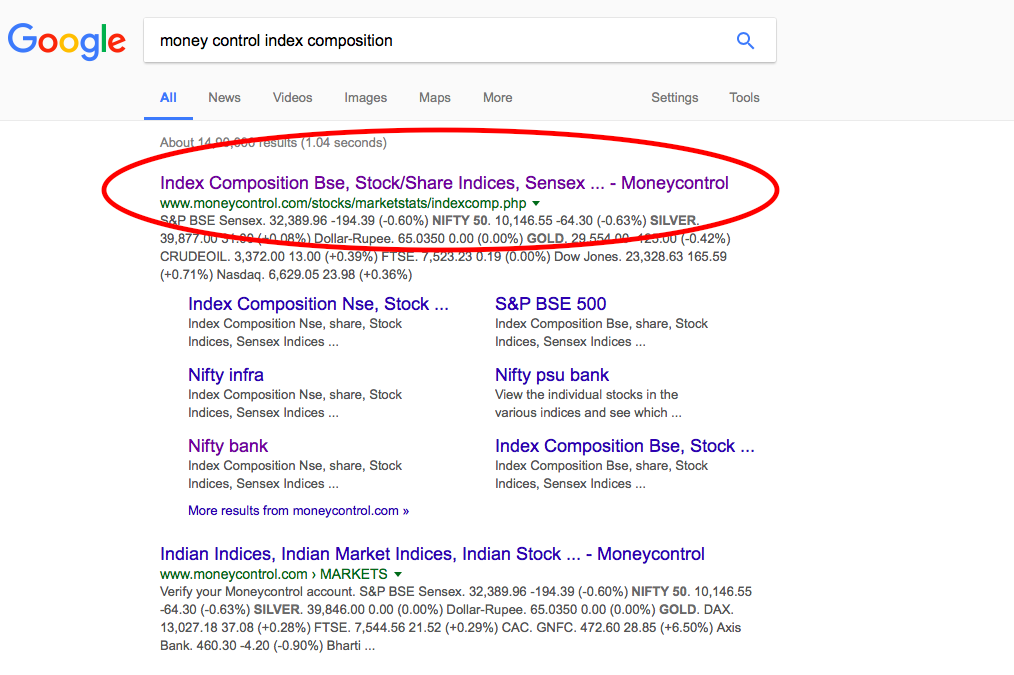Click the 'Verify your Moneycontrol account' snippet text
This screenshot has height=675, width=1014.
(256, 592)
